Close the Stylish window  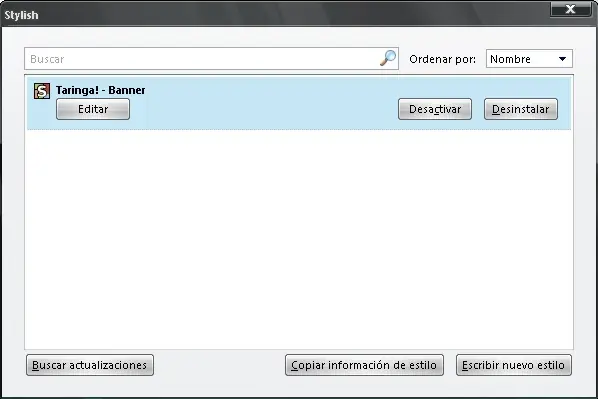pos(570,9)
